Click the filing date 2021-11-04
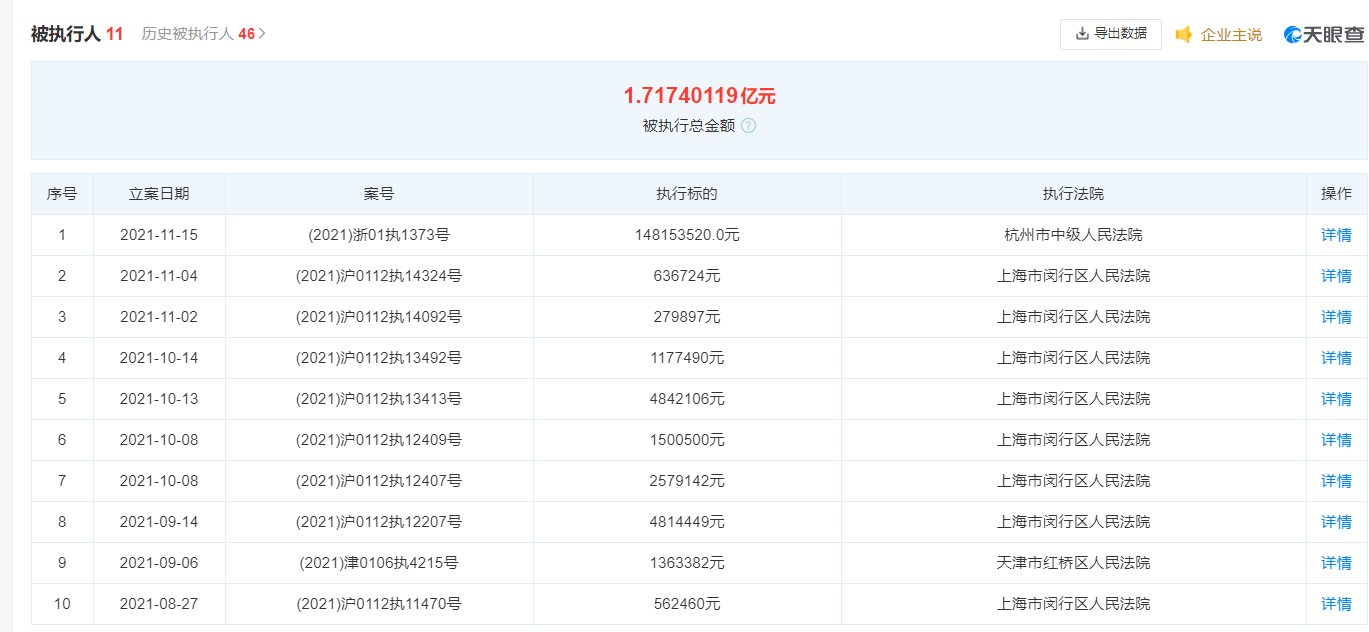Viewport: 1369px width, 632px height. click(x=159, y=276)
